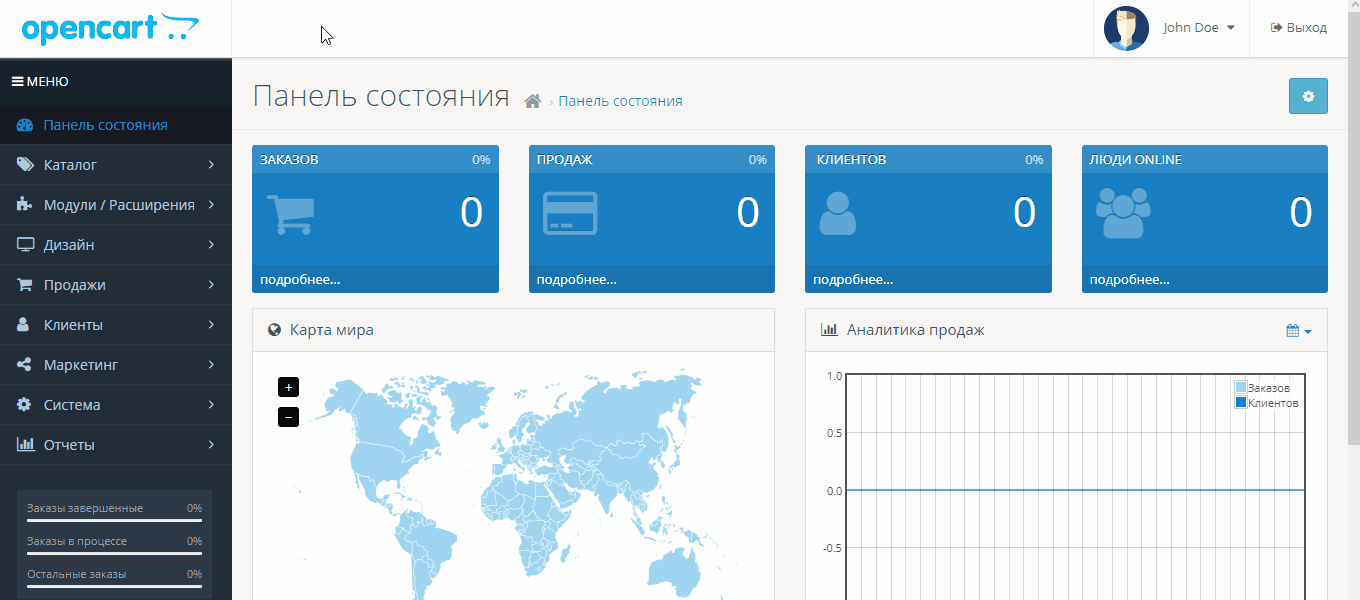This screenshot has width=1360, height=600.
Task: Click the credit card icon in Продаж tile
Action: point(570,213)
